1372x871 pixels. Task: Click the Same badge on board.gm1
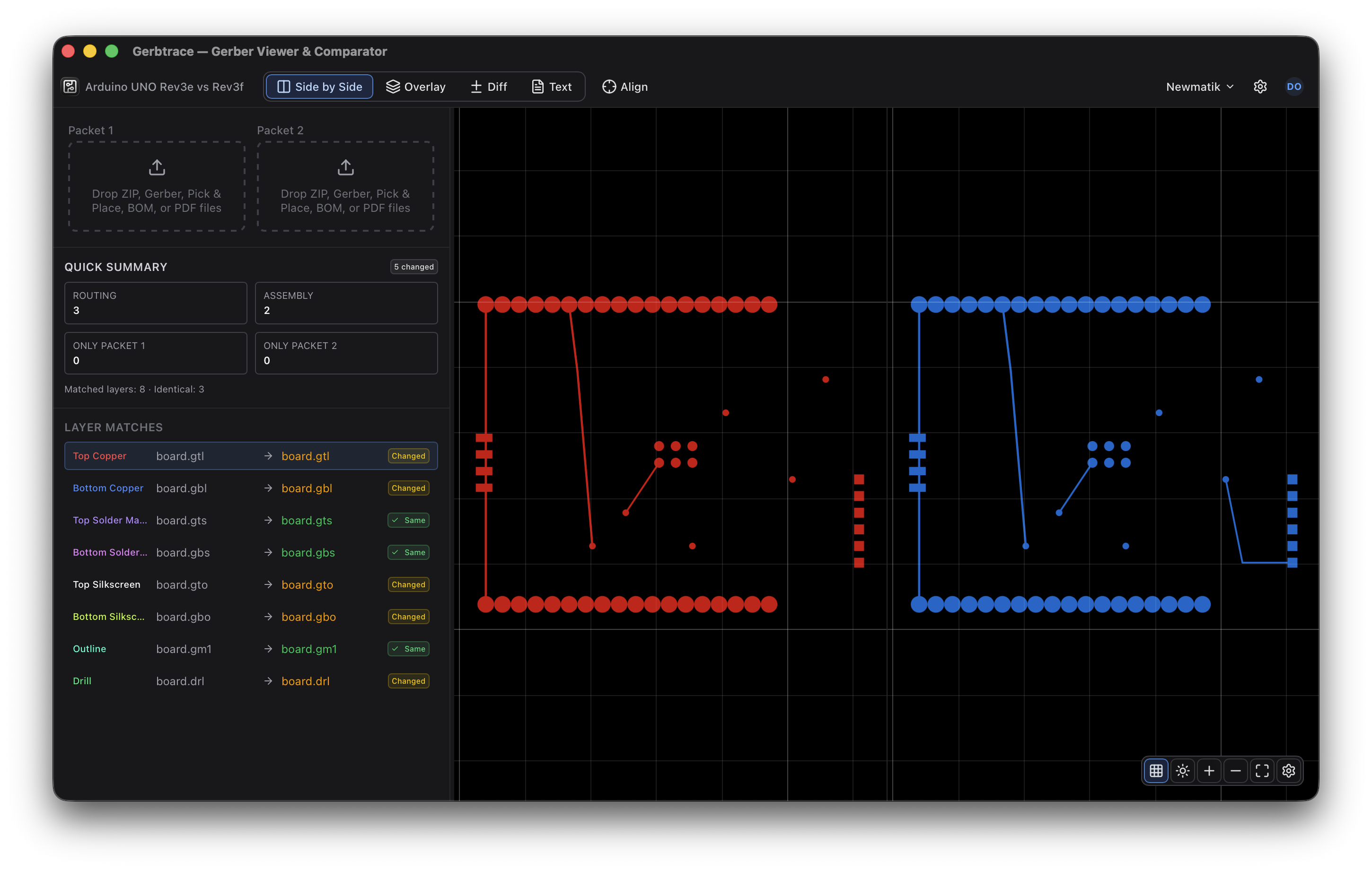(408, 649)
